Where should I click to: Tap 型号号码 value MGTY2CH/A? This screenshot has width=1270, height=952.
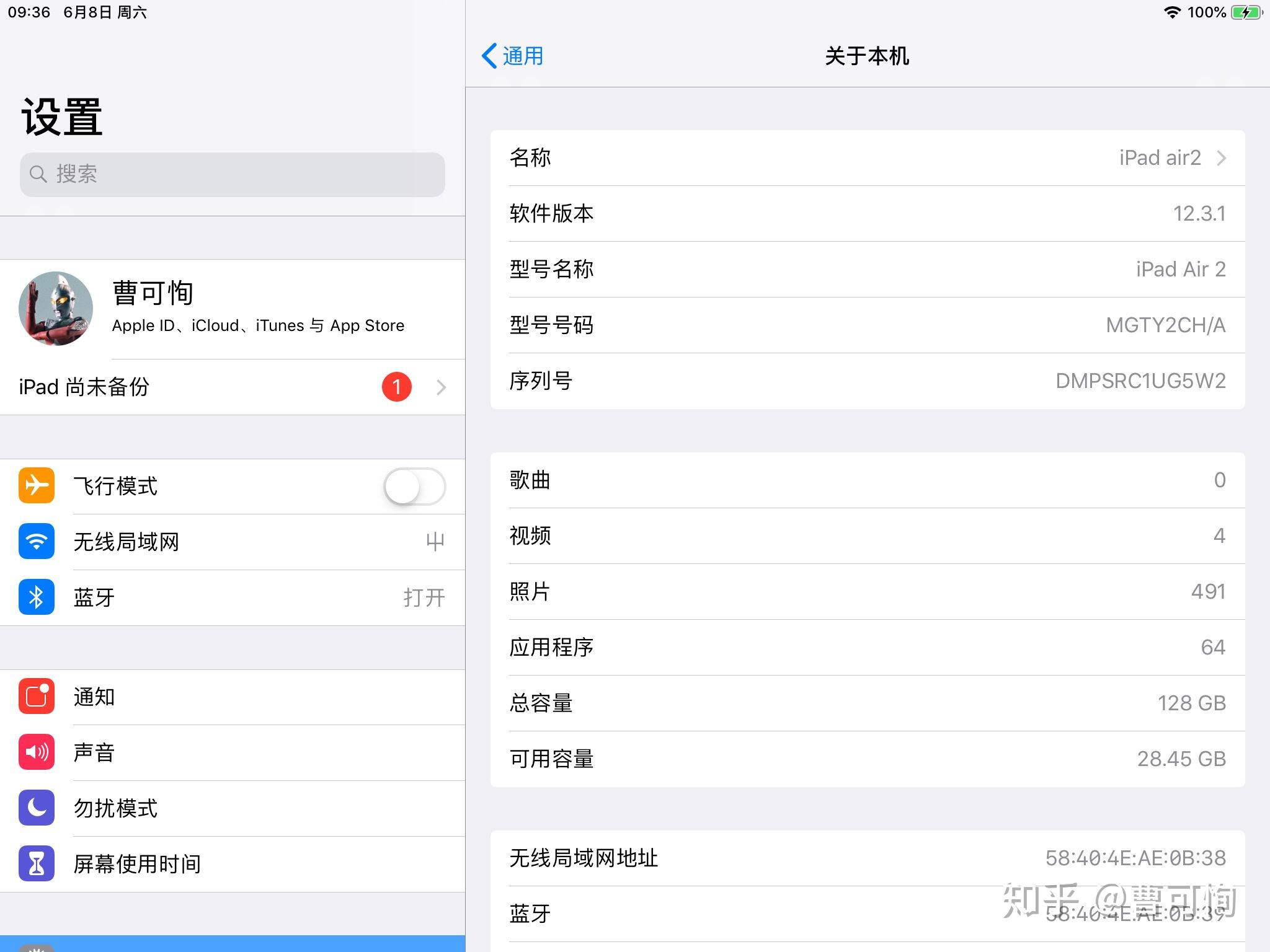pyautogui.click(x=1166, y=325)
